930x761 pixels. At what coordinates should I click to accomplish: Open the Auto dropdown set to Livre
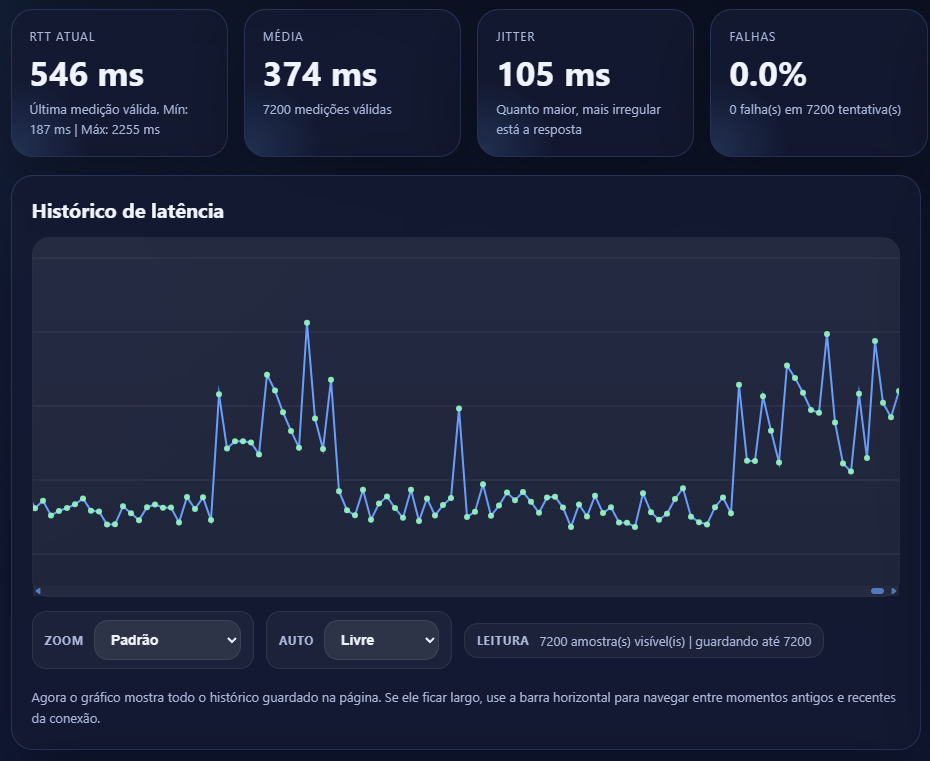[x=380, y=640]
